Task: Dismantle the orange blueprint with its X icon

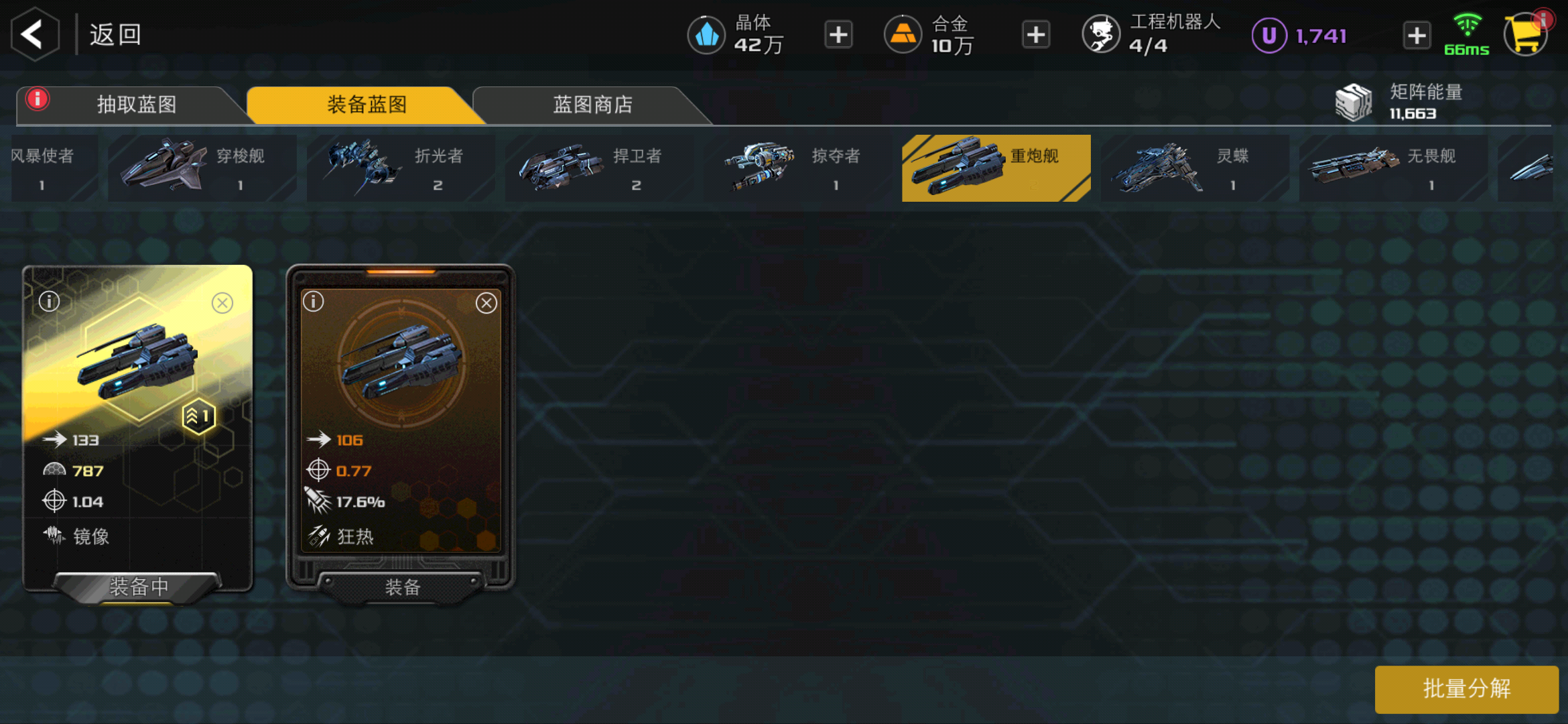Action: [x=486, y=303]
